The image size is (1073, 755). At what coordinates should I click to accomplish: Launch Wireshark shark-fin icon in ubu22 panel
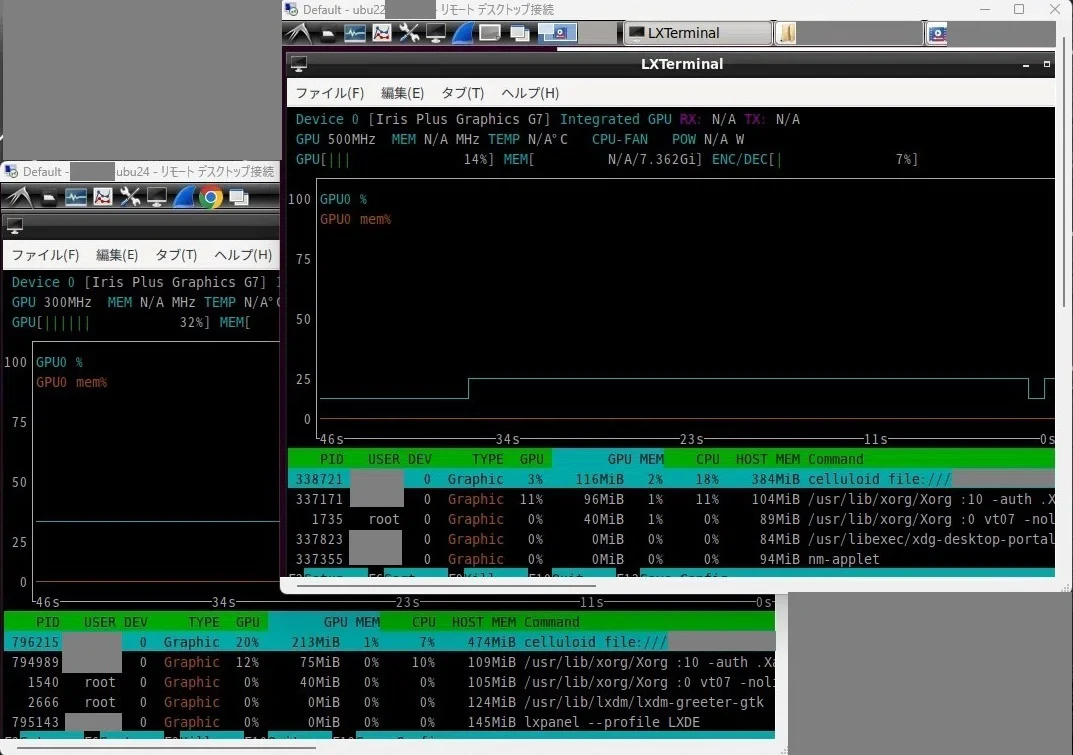(463, 33)
